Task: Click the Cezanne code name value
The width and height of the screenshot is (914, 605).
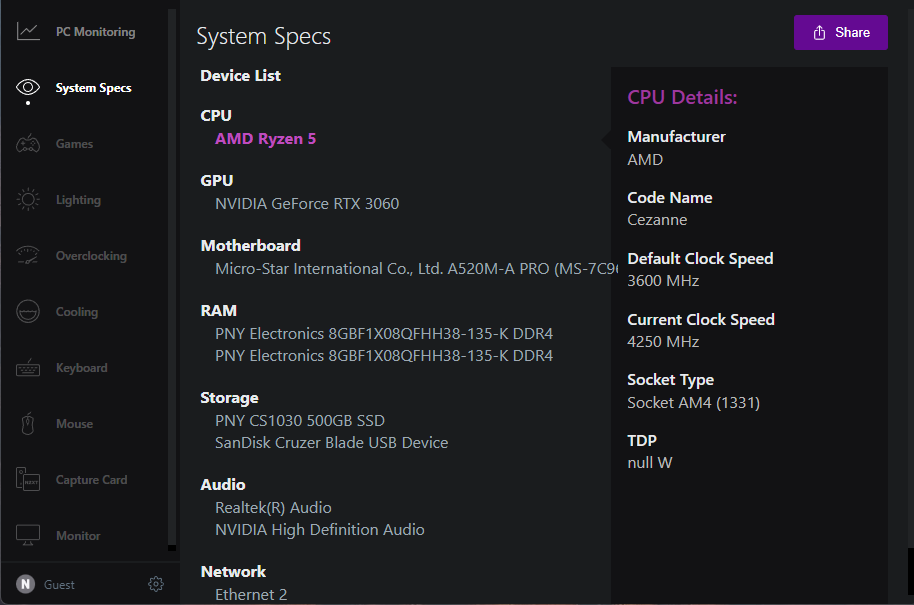Action: 657,220
